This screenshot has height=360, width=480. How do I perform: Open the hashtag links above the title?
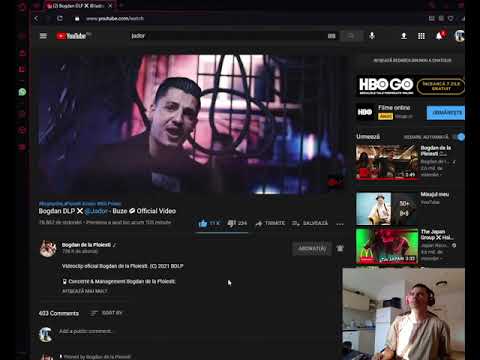[80, 203]
